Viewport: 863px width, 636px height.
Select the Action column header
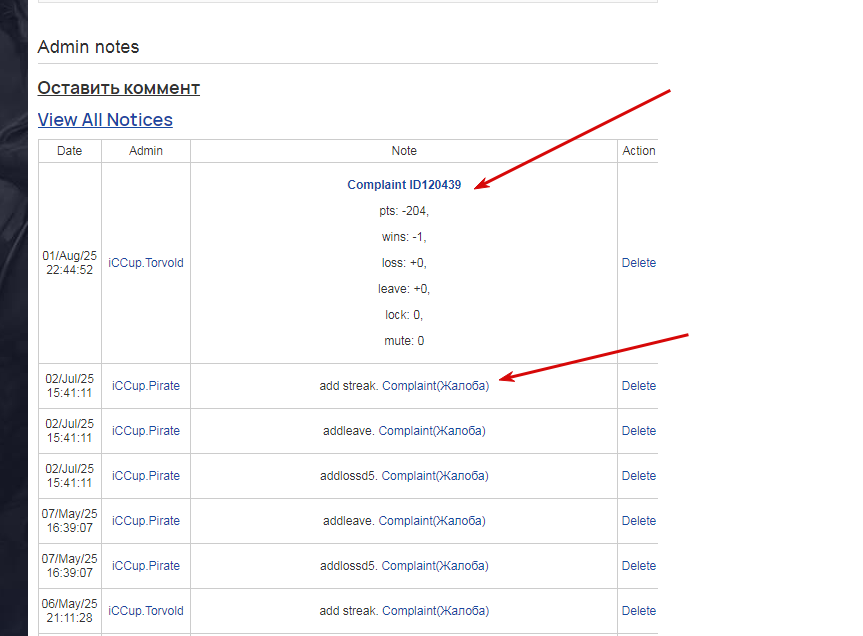coord(638,151)
